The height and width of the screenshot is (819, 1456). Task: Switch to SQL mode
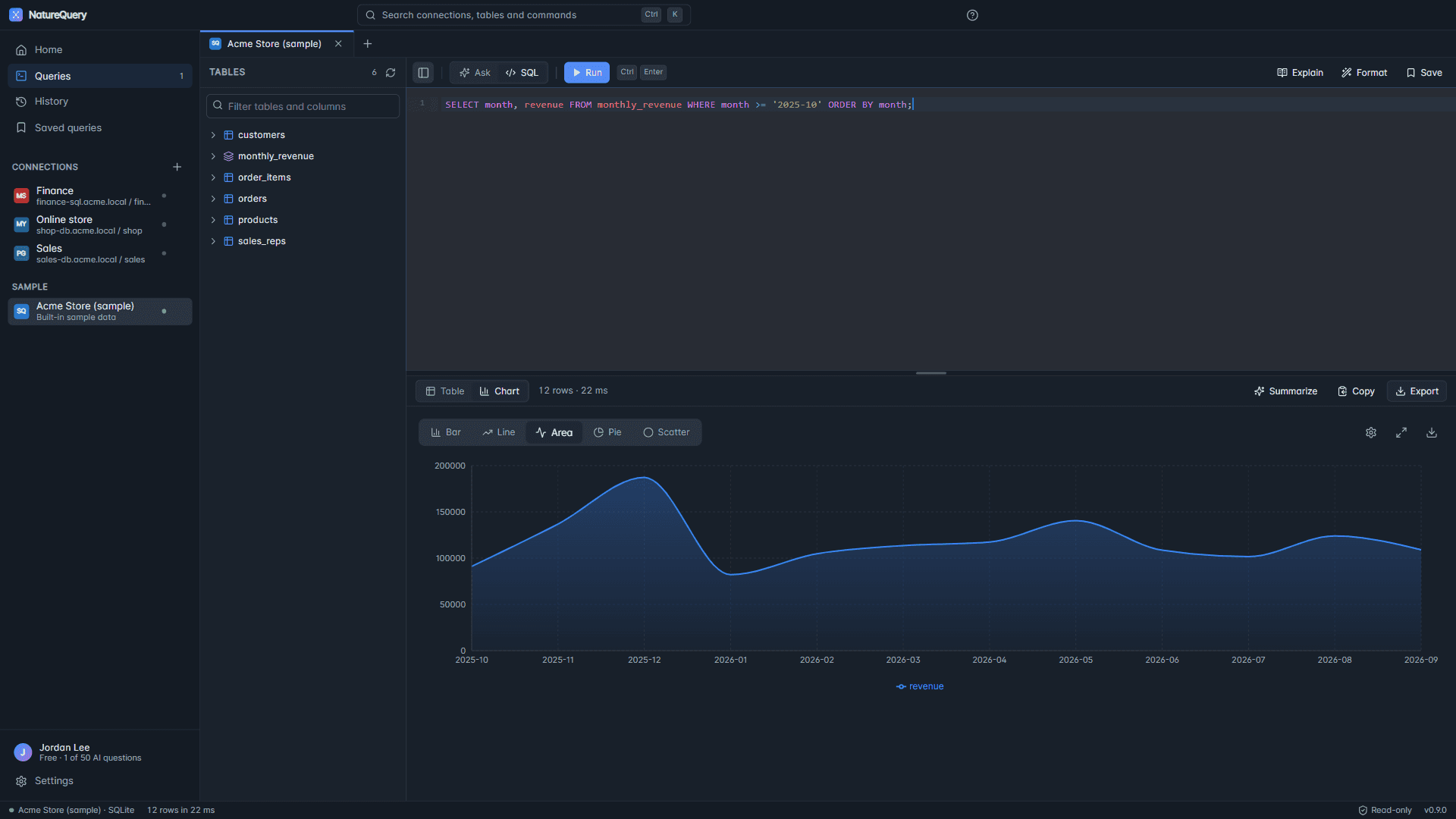(x=522, y=73)
